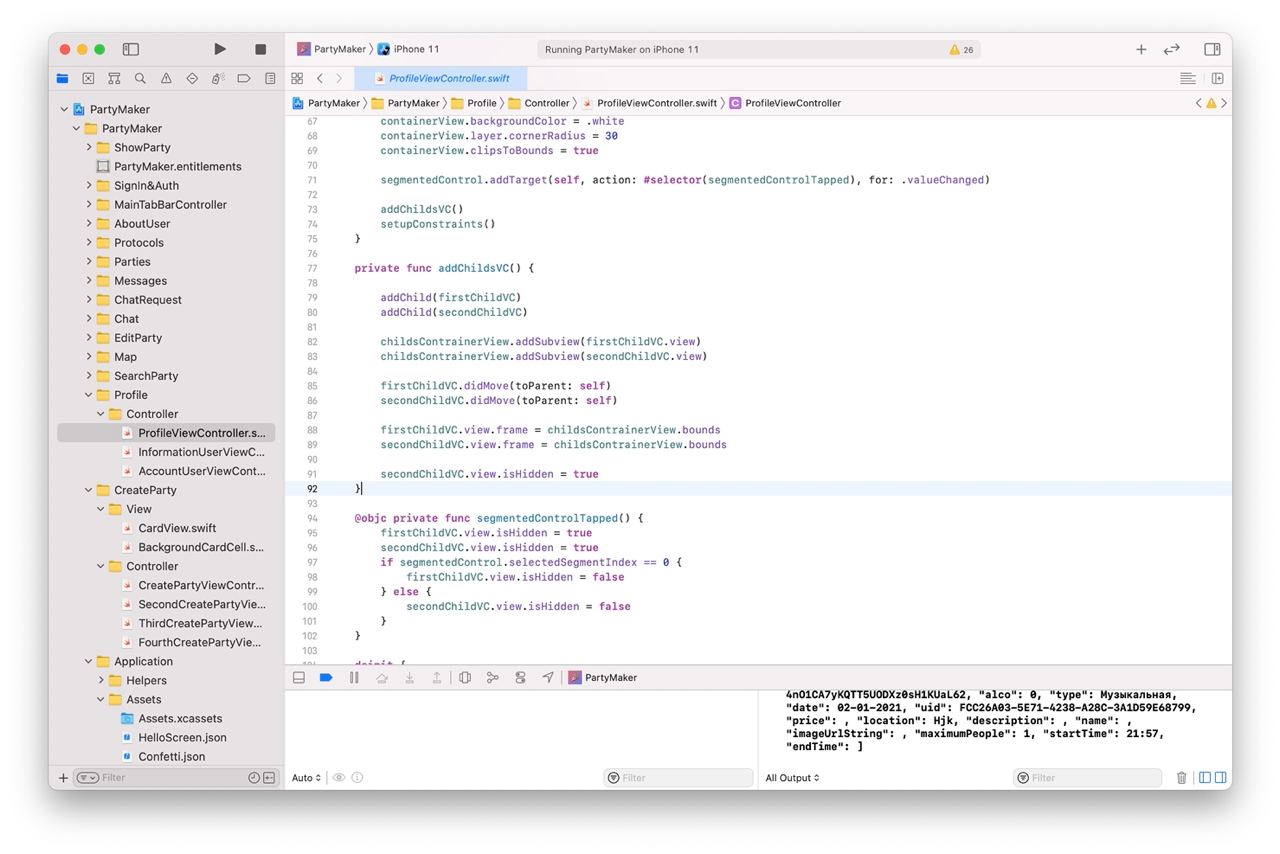Open the Breakpoint navigator icon
This screenshot has height=854, width=1280.
pos(244,78)
